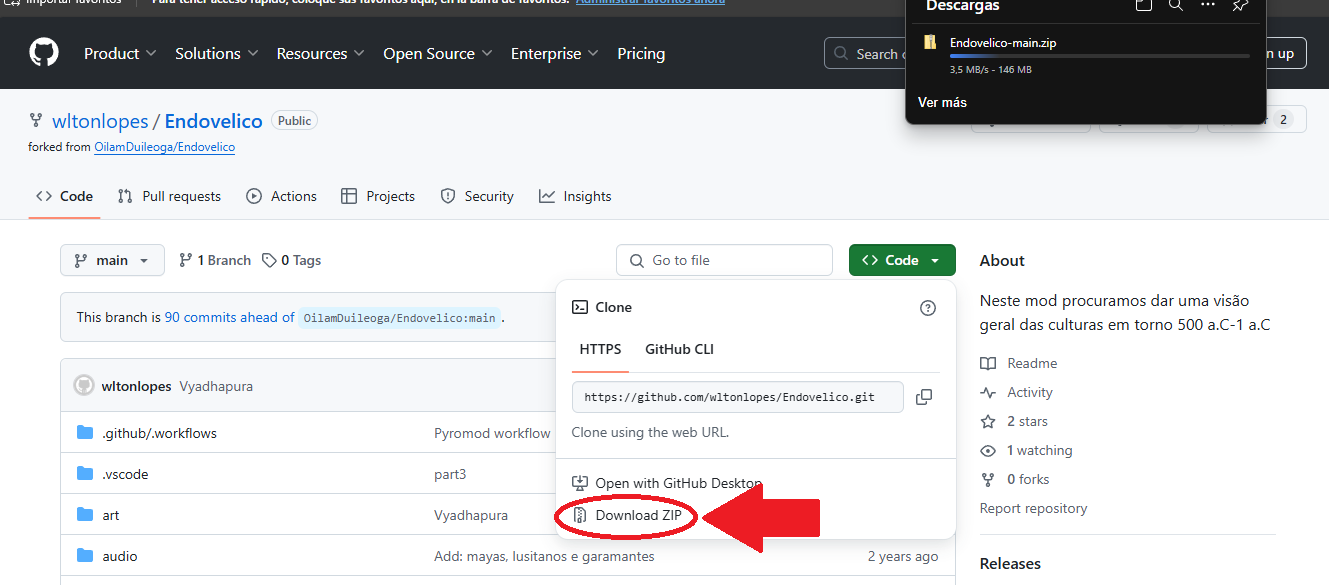Open the Projects tab
1329x585 pixels.
378,196
